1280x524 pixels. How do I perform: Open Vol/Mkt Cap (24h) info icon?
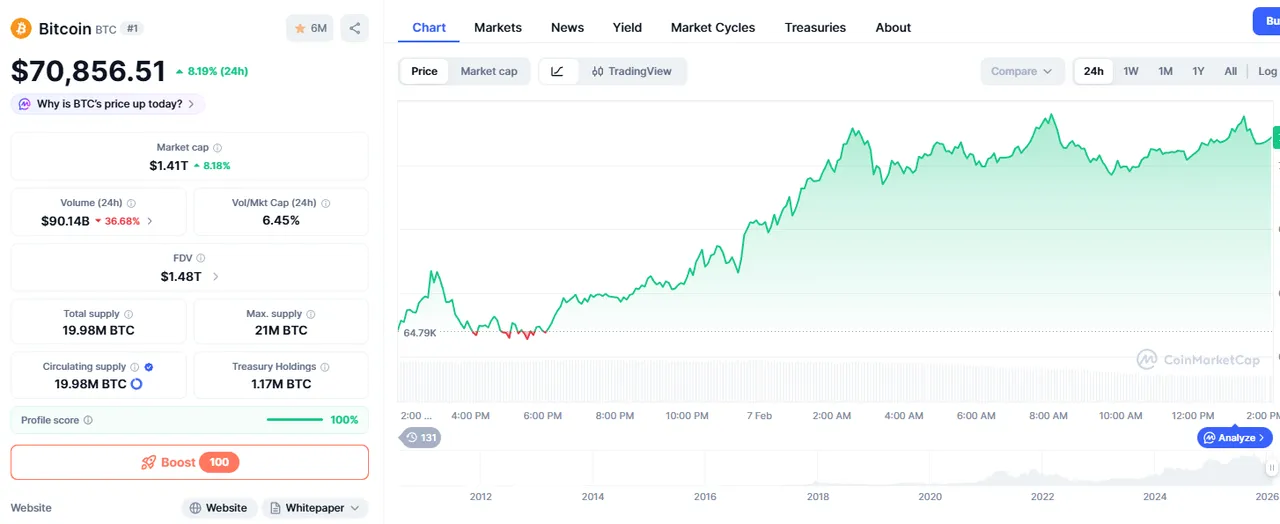(x=326, y=203)
